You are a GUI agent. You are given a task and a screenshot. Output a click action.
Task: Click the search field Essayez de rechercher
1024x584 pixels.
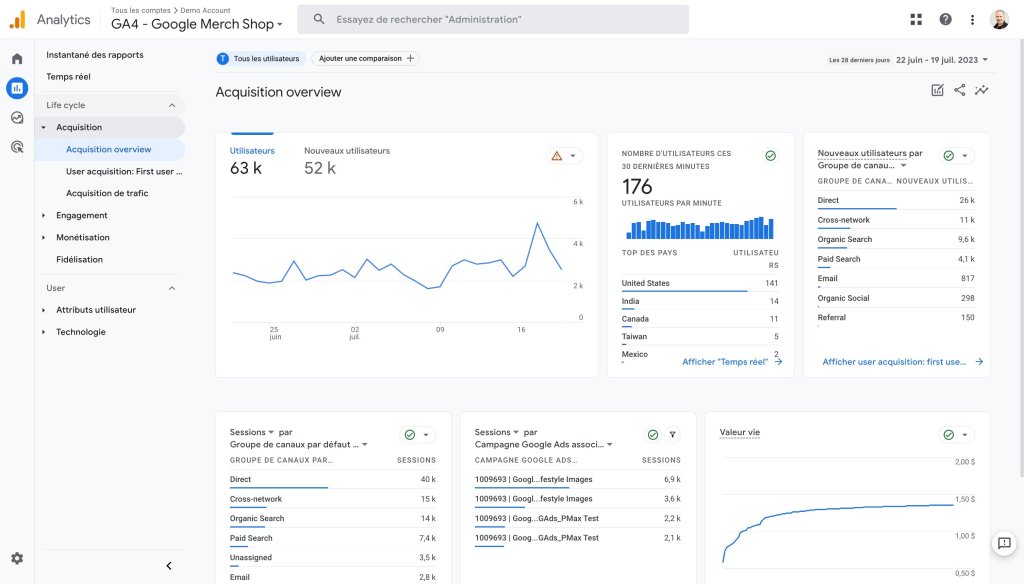[x=493, y=20]
